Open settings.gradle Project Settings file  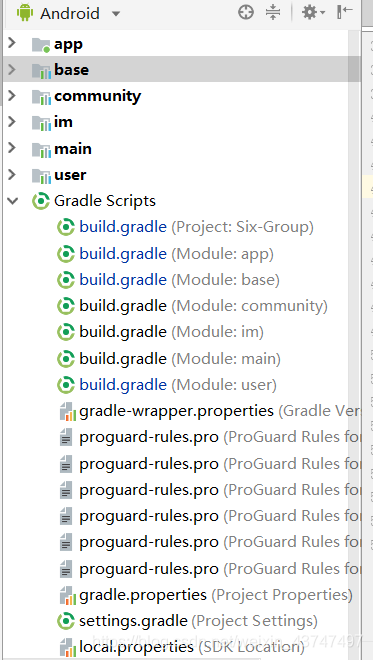[198, 621]
